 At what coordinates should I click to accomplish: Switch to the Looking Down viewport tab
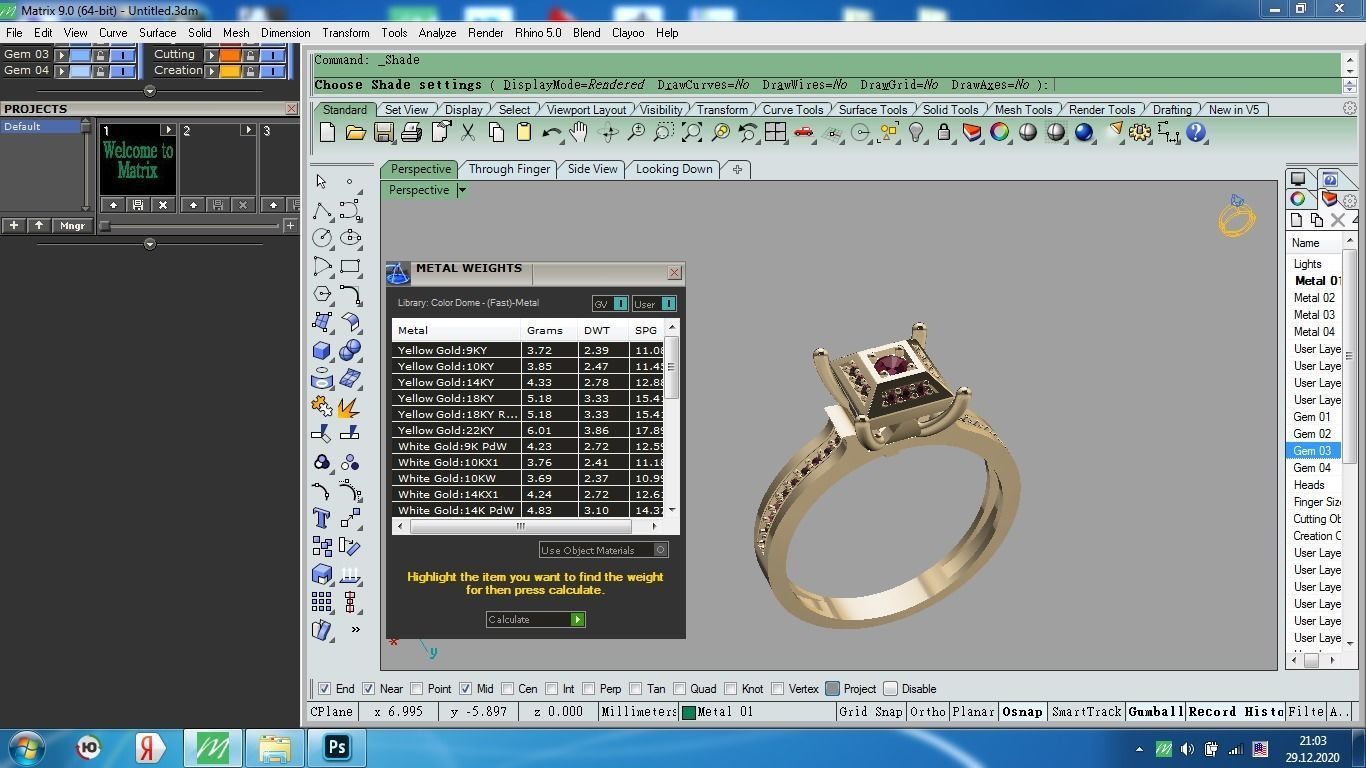coord(674,169)
